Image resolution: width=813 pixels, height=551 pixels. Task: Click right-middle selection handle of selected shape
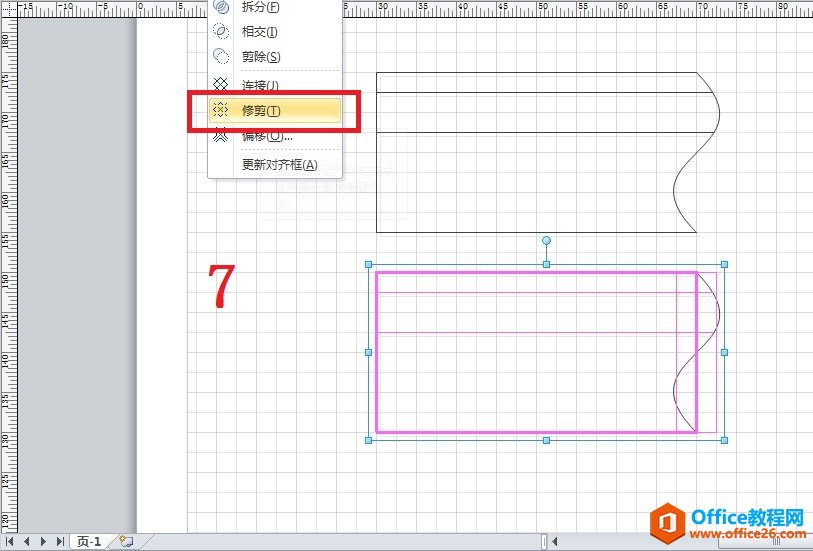click(724, 352)
